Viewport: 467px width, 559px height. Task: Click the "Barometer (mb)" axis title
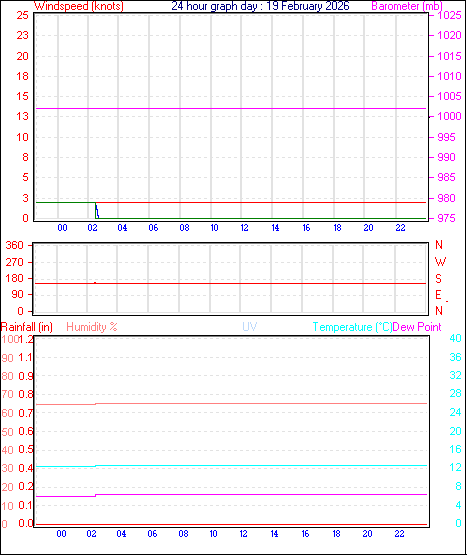[x=407, y=6]
